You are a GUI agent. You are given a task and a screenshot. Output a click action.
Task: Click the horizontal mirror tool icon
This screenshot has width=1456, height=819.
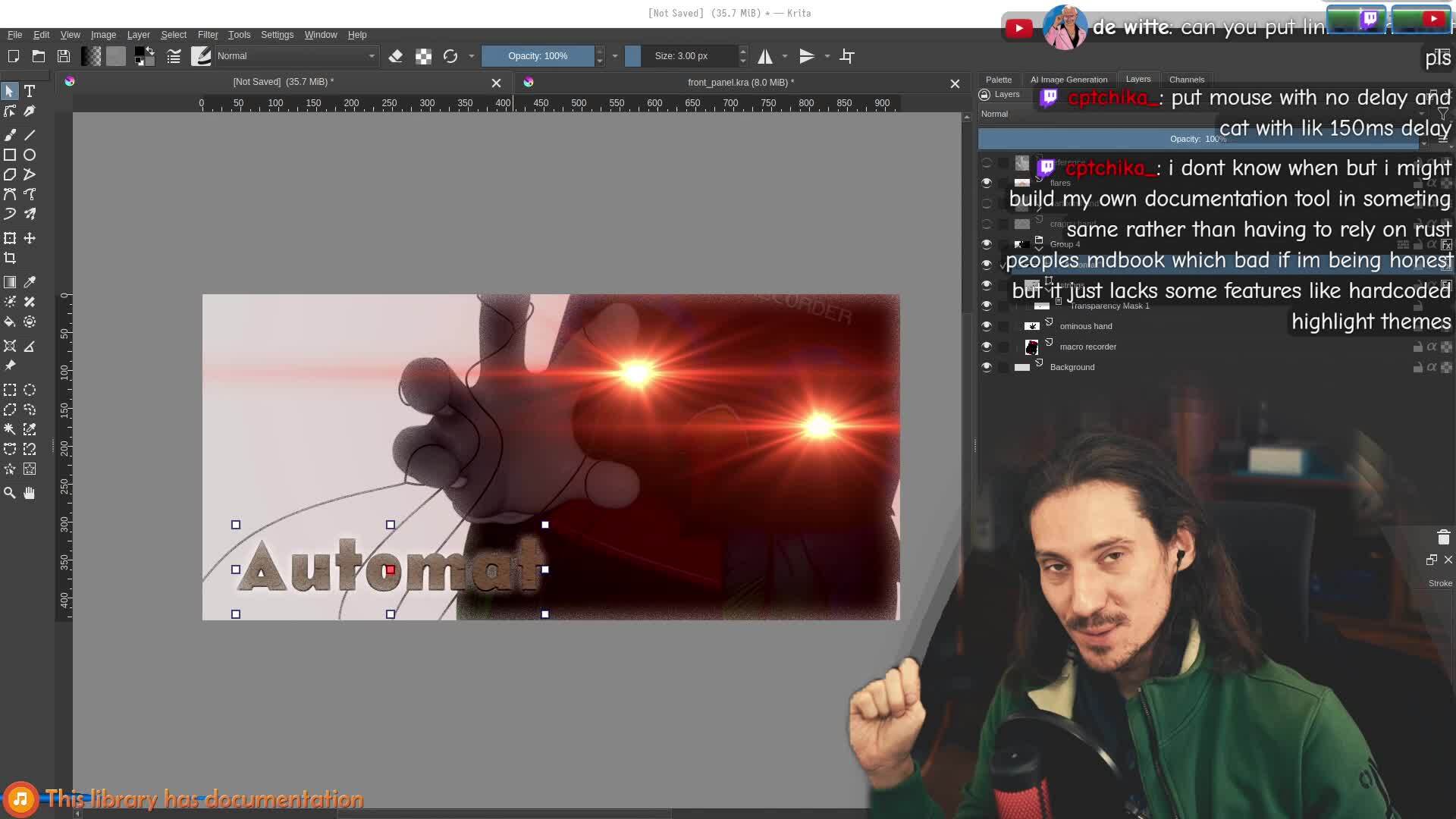765,56
